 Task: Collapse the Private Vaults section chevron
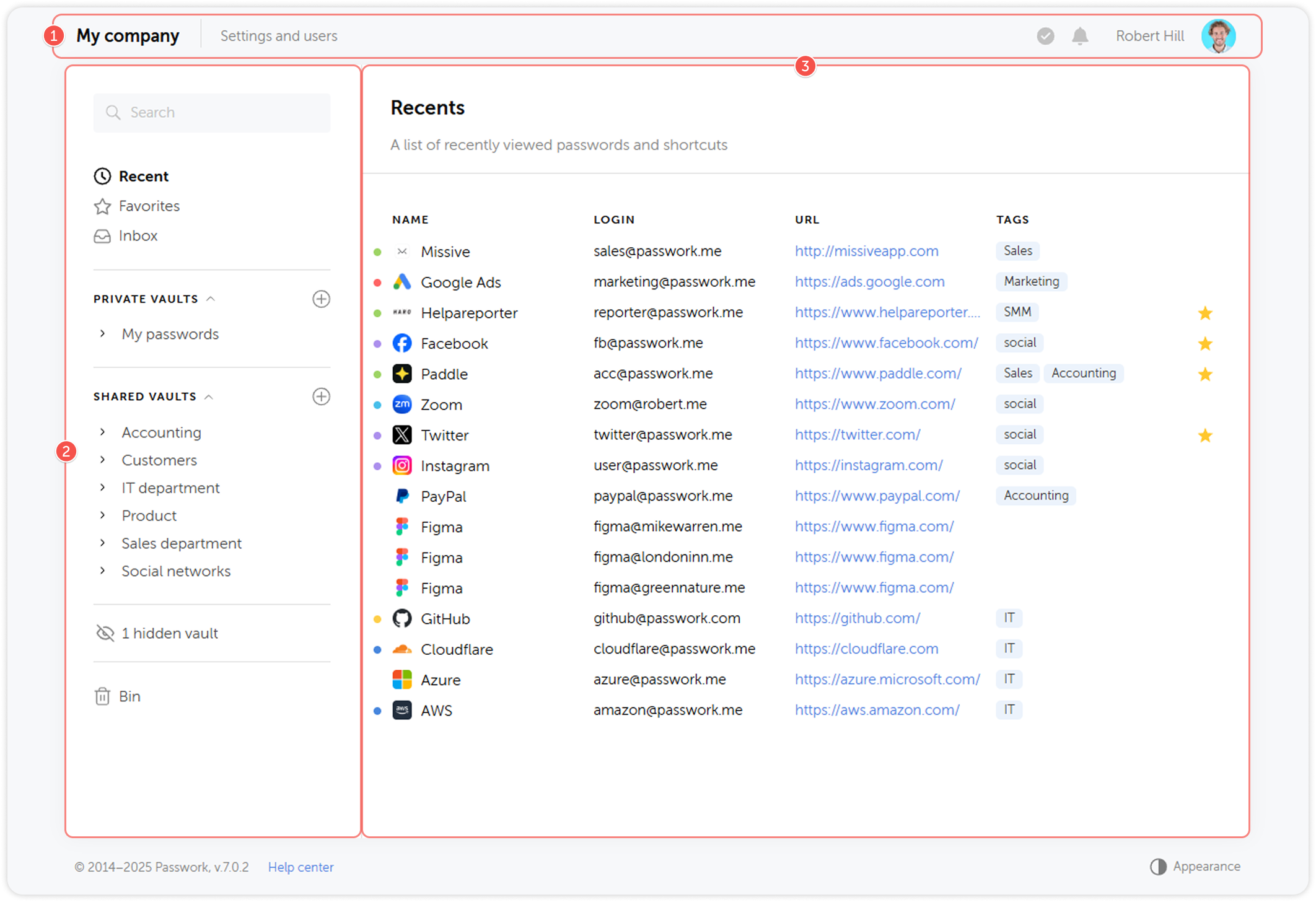pyautogui.click(x=209, y=298)
